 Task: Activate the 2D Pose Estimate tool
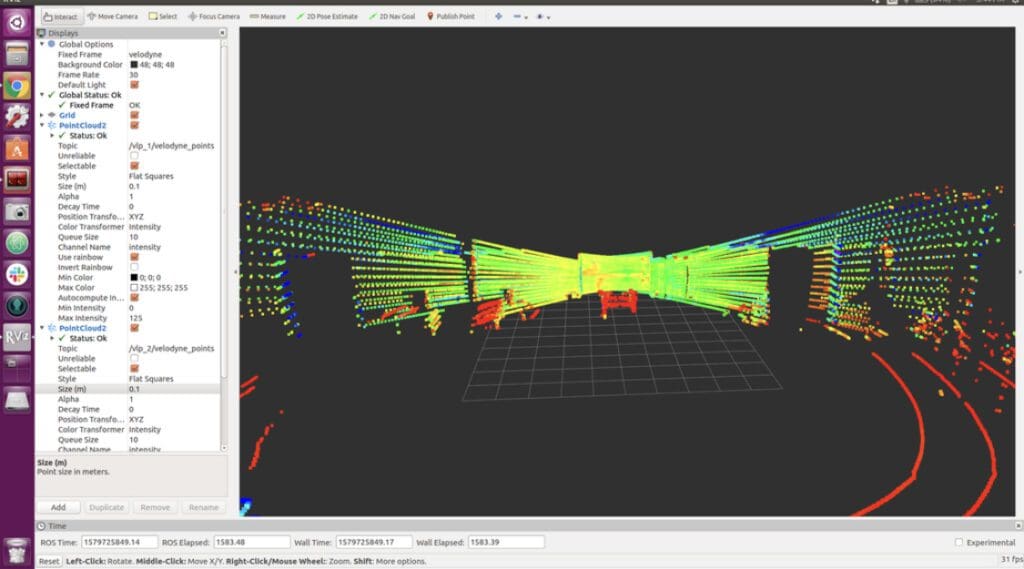pos(329,16)
